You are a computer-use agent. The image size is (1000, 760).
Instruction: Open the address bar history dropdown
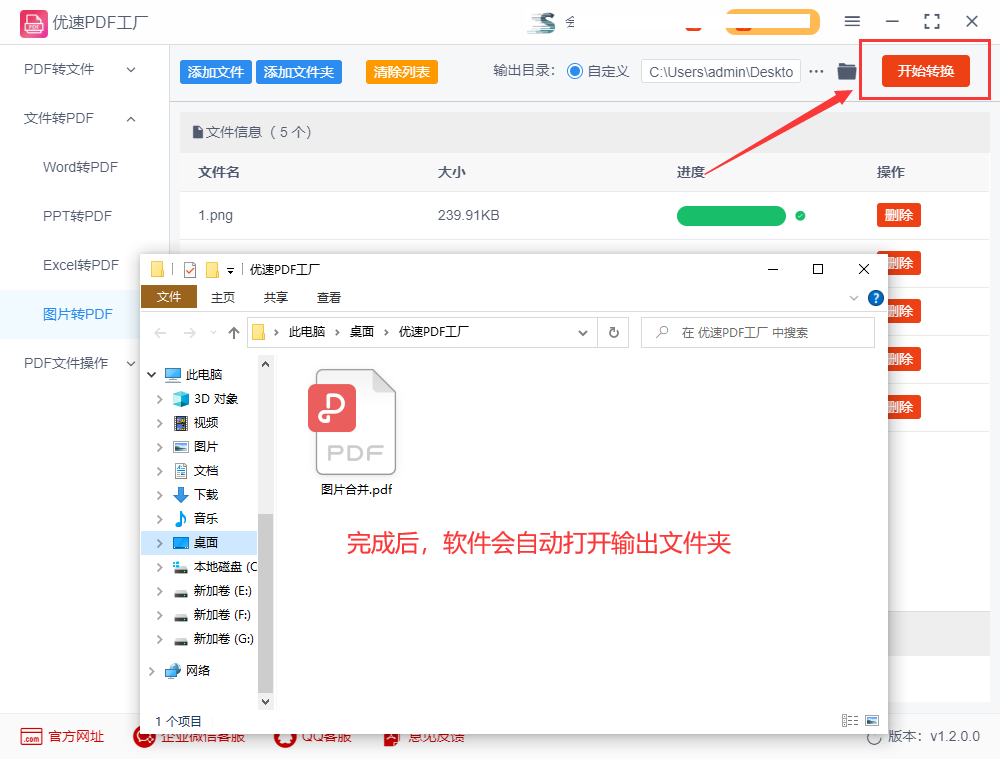pyautogui.click(x=582, y=333)
